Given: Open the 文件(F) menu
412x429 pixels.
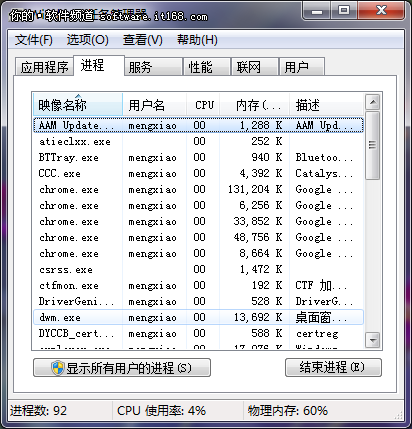Looking at the screenshot, I should tap(34, 40).
